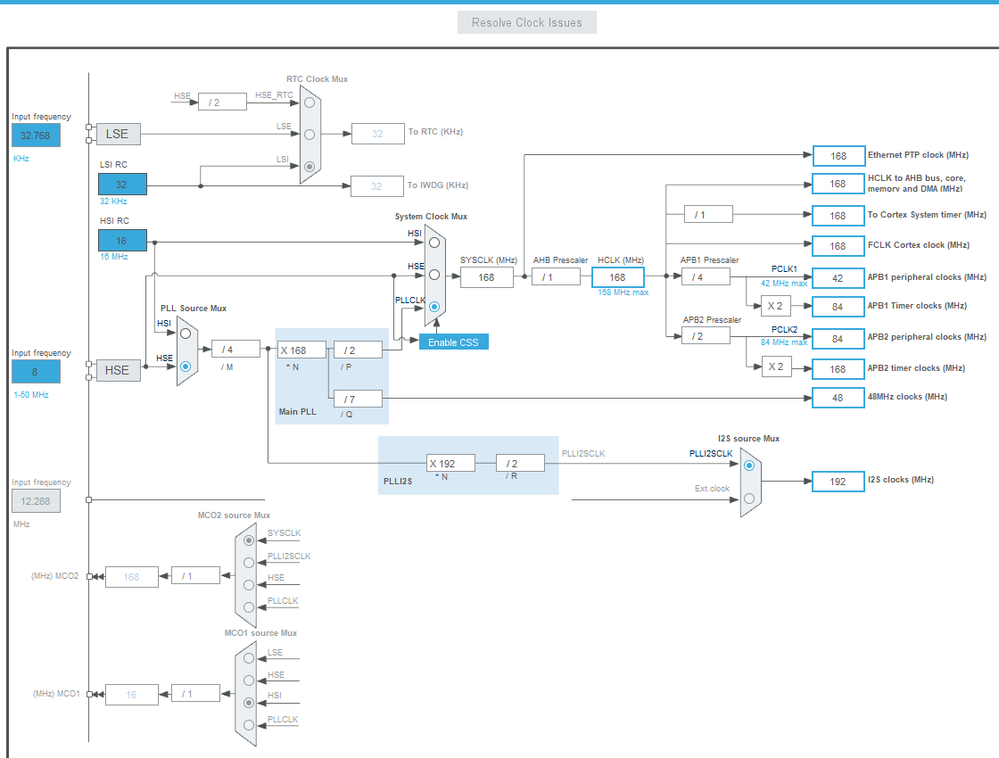Click the HSE input frequency field
The height and width of the screenshot is (758, 999).
[36, 371]
